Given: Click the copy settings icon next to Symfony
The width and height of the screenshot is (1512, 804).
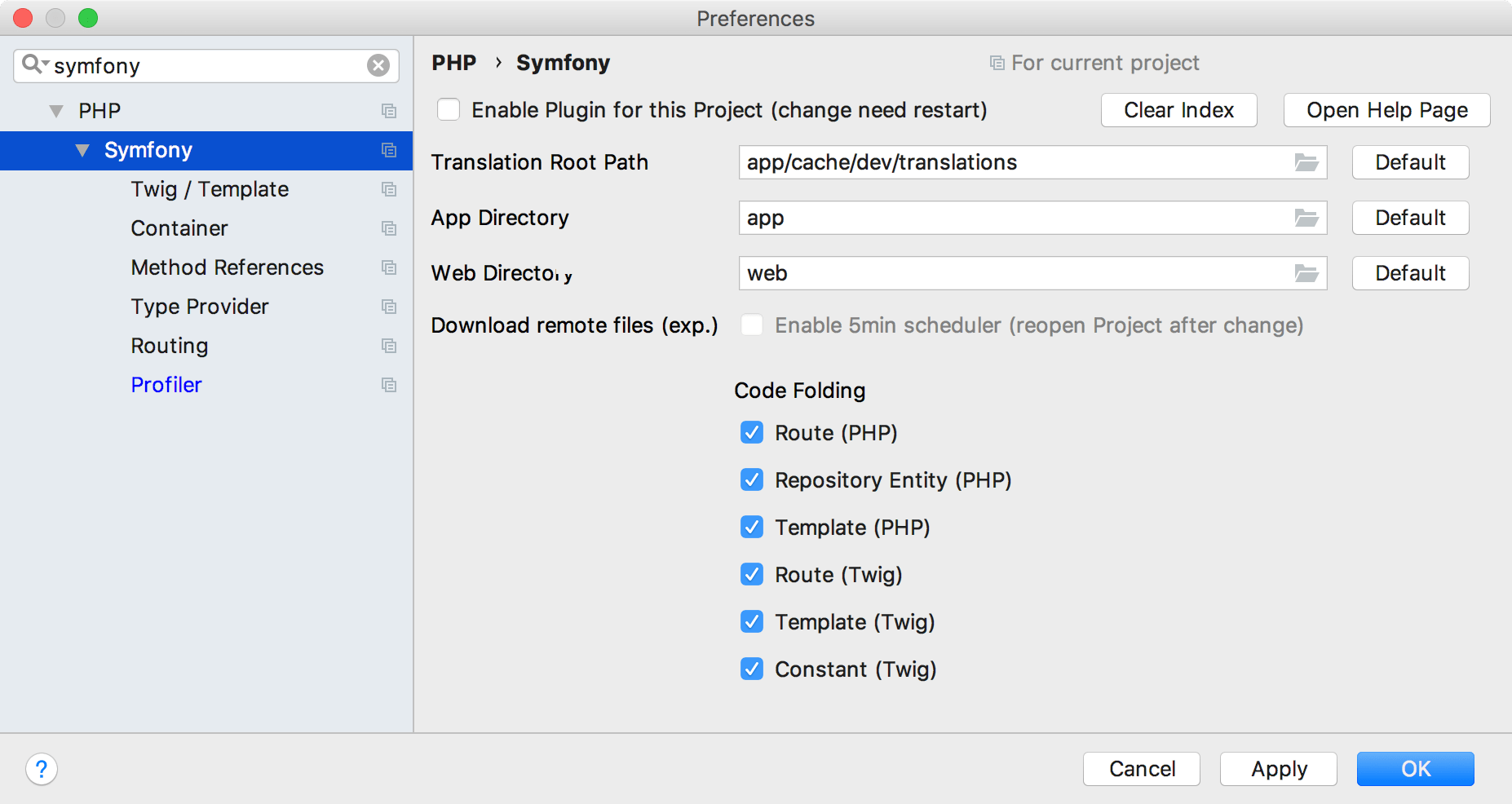Looking at the screenshot, I should click(388, 150).
